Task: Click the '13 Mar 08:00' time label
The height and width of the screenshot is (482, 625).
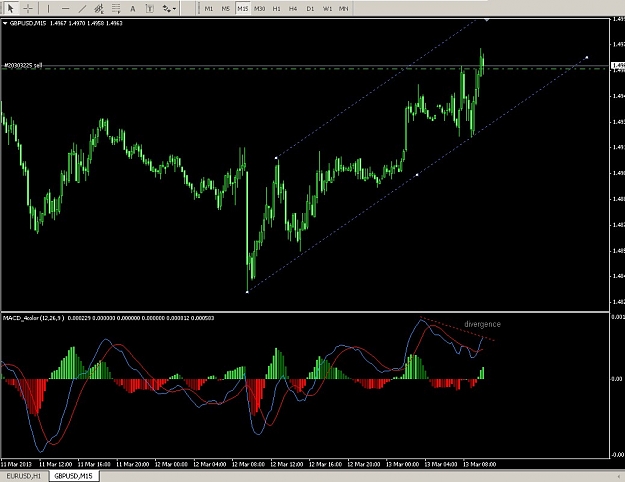Action: tap(480, 464)
